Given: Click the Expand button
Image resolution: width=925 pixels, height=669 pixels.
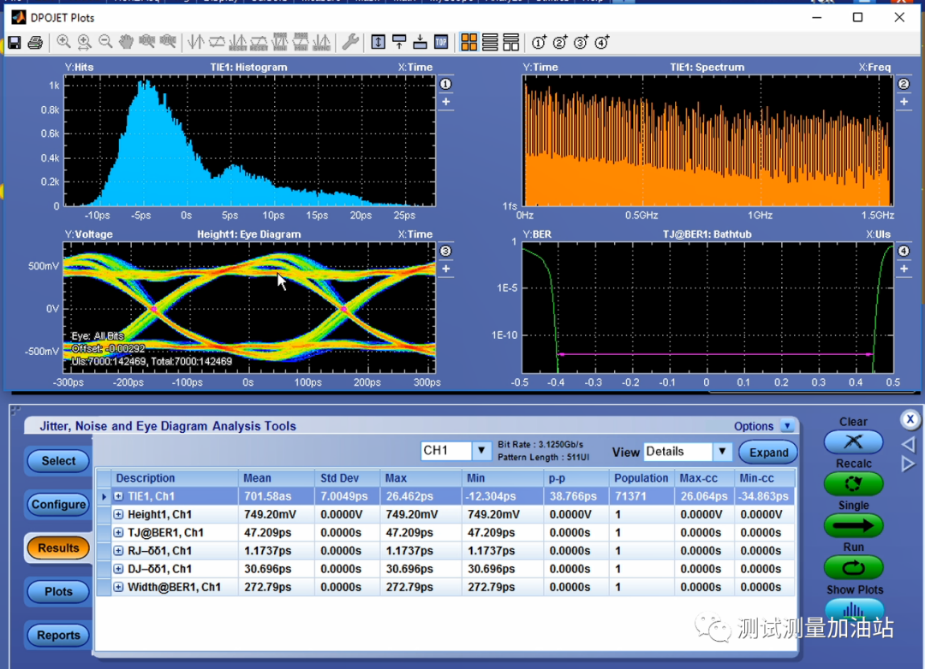Looking at the screenshot, I should point(768,452).
